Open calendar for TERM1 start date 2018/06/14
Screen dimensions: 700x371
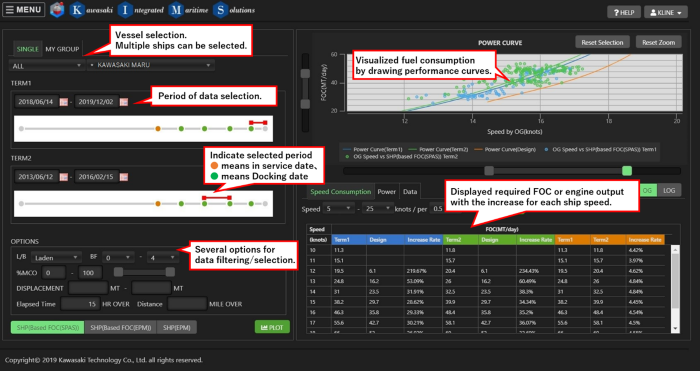[64, 102]
